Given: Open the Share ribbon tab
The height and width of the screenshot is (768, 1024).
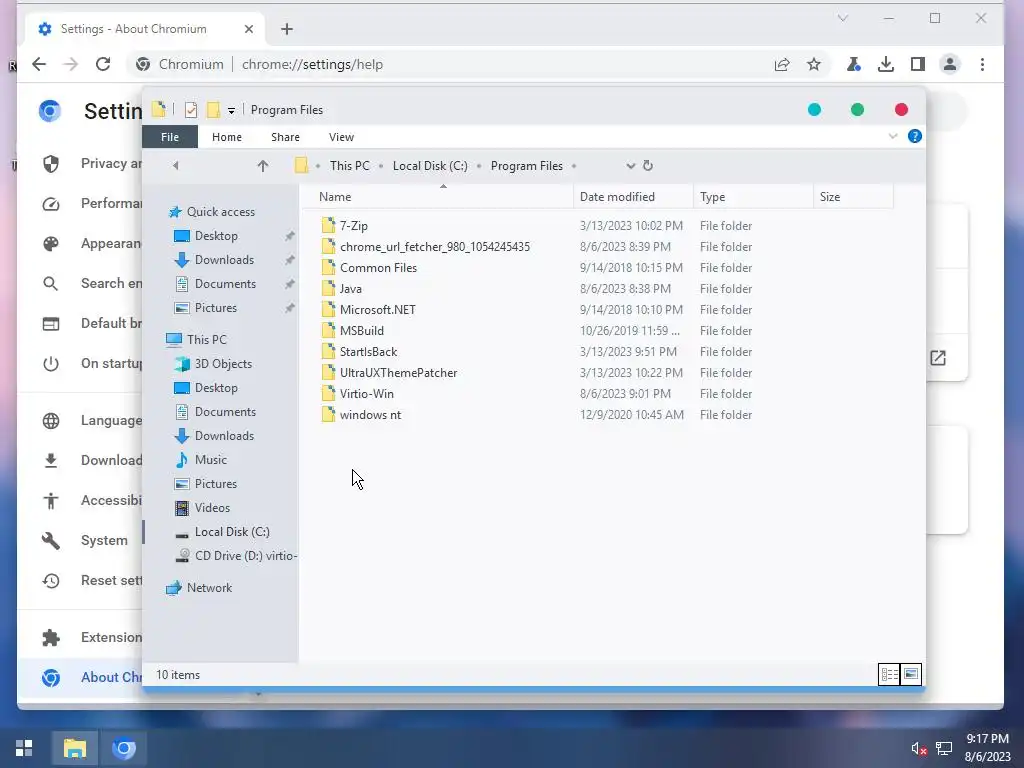Looking at the screenshot, I should tap(285, 137).
